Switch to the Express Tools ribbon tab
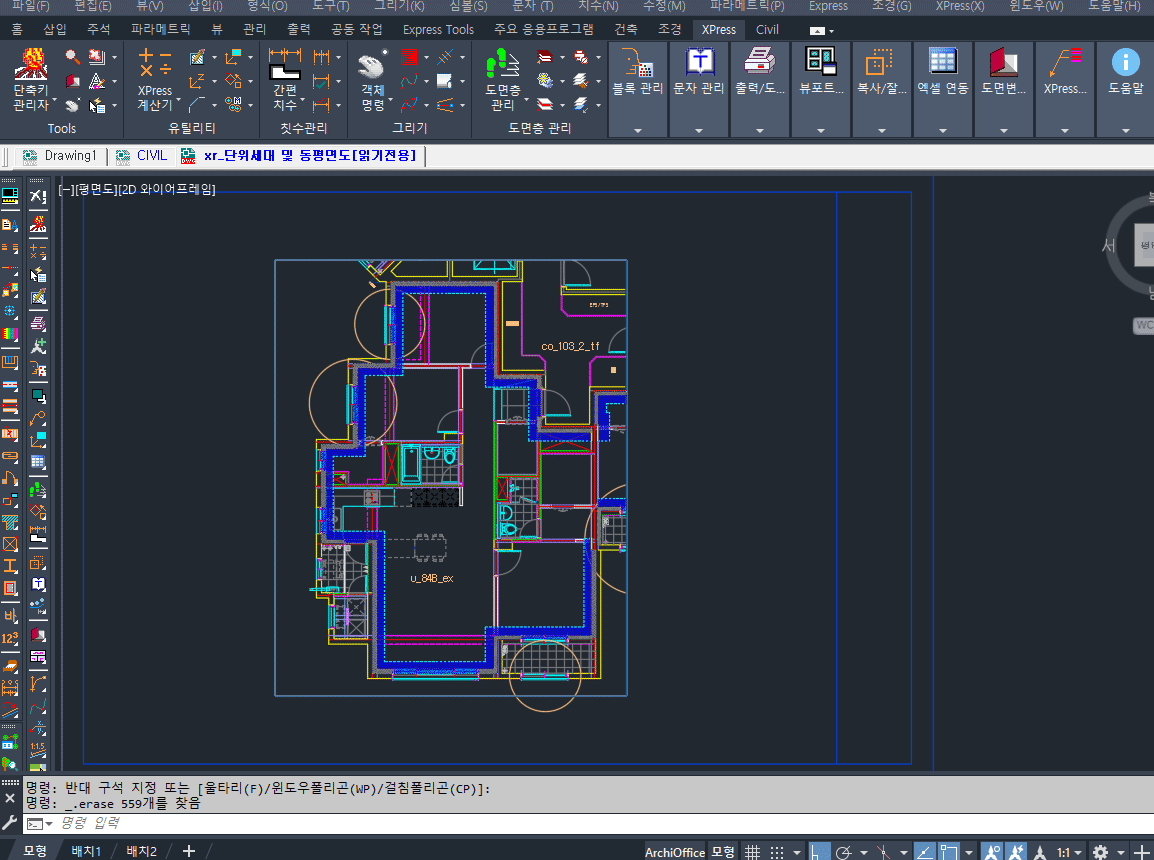Viewport: 1154px width, 860px height. (x=438, y=29)
